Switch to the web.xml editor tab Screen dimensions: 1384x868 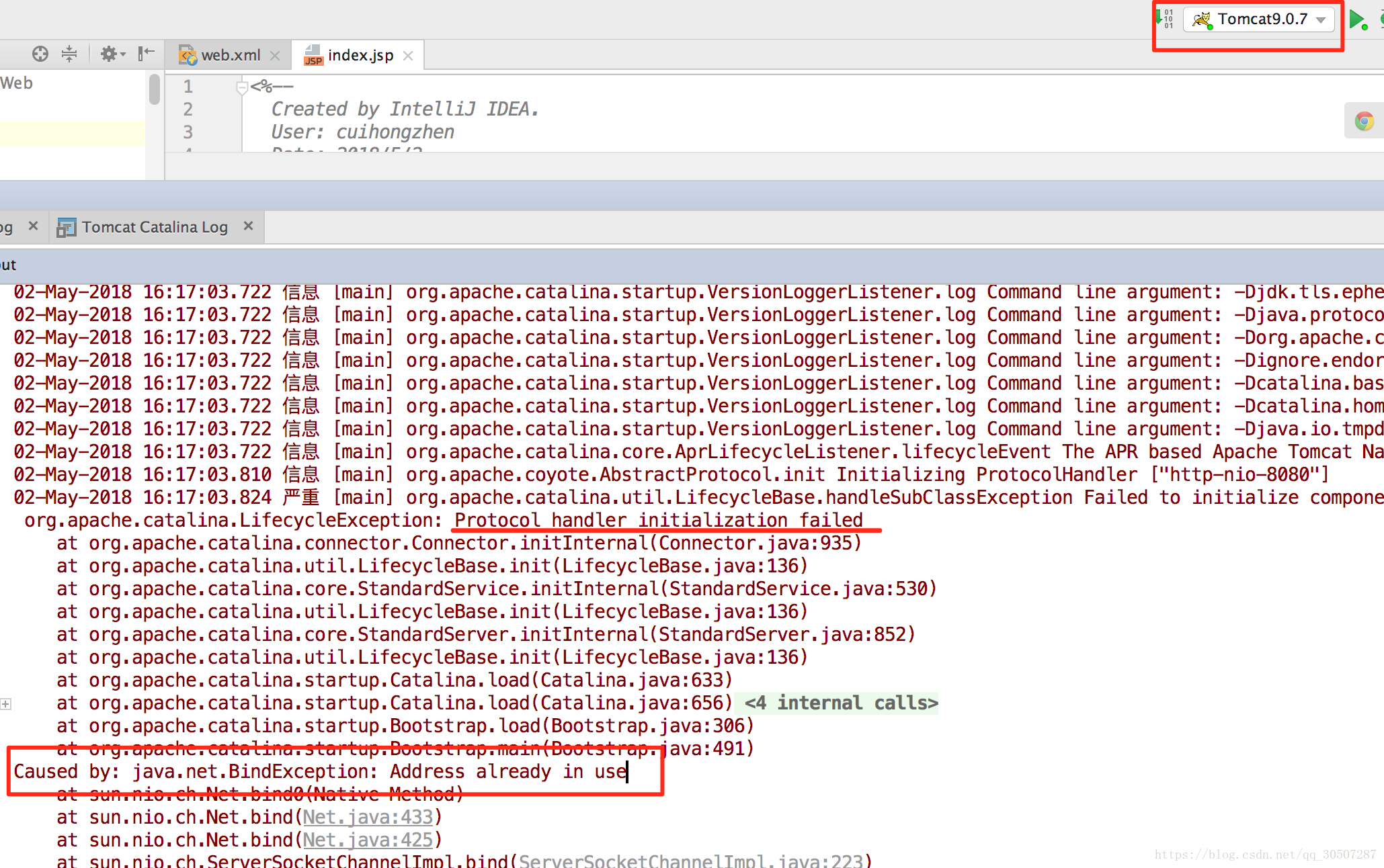point(231,55)
